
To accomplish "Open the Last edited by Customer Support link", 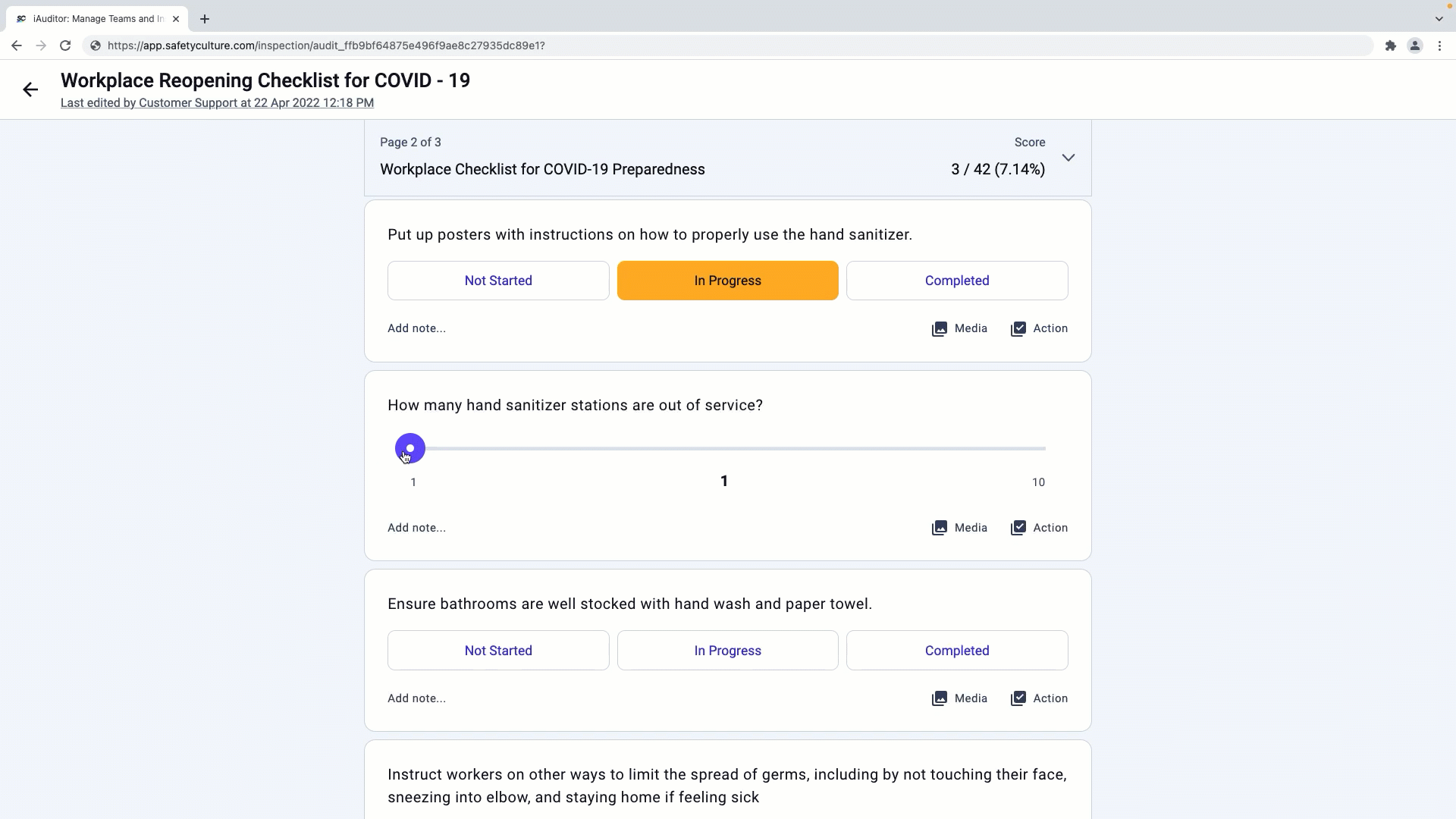I will (x=217, y=103).
